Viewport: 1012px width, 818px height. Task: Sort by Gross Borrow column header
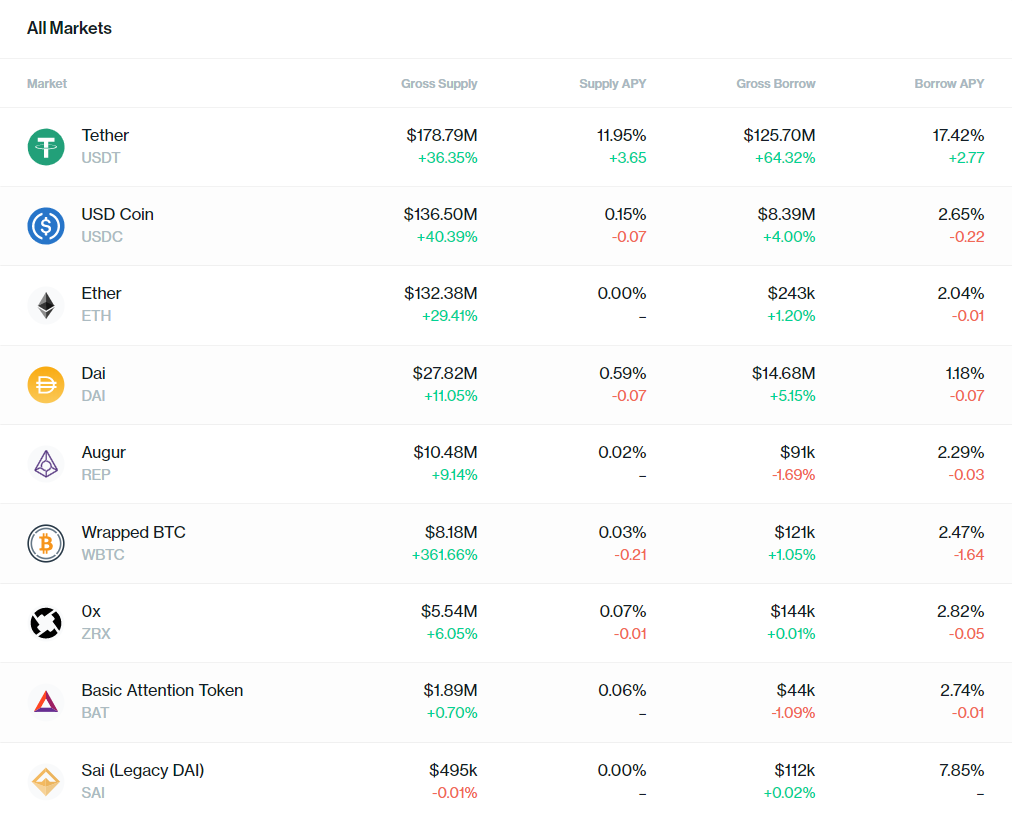tap(776, 84)
